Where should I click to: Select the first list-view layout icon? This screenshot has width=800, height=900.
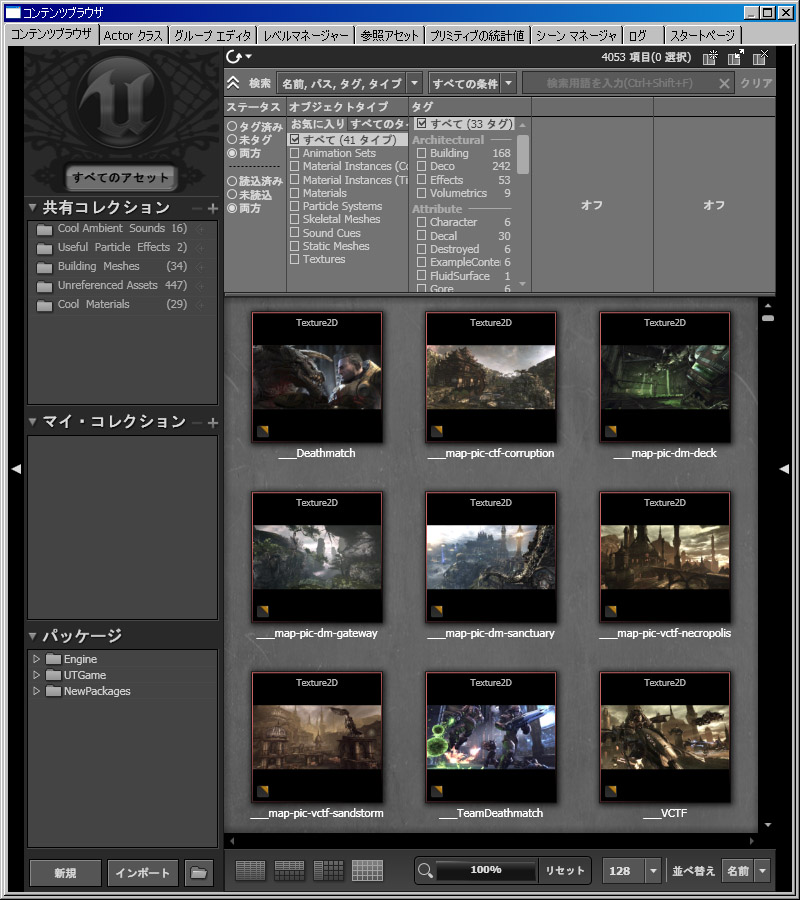250,871
